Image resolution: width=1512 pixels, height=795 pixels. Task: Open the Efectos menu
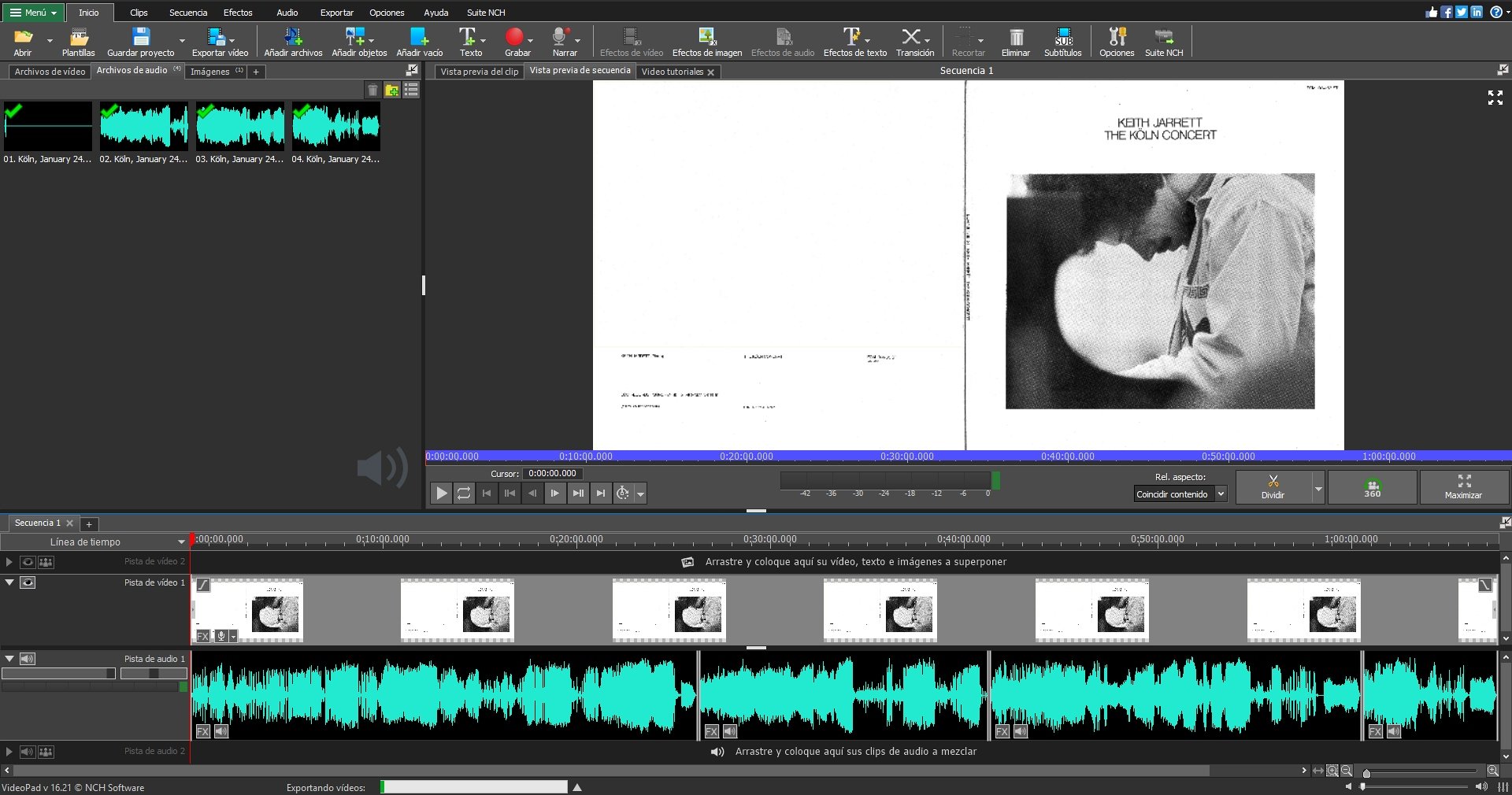(x=238, y=13)
